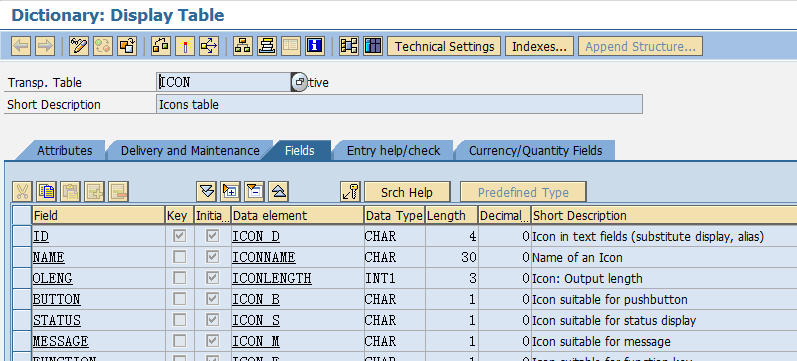Toggle the Key checkbox for field OLENG

179,278
